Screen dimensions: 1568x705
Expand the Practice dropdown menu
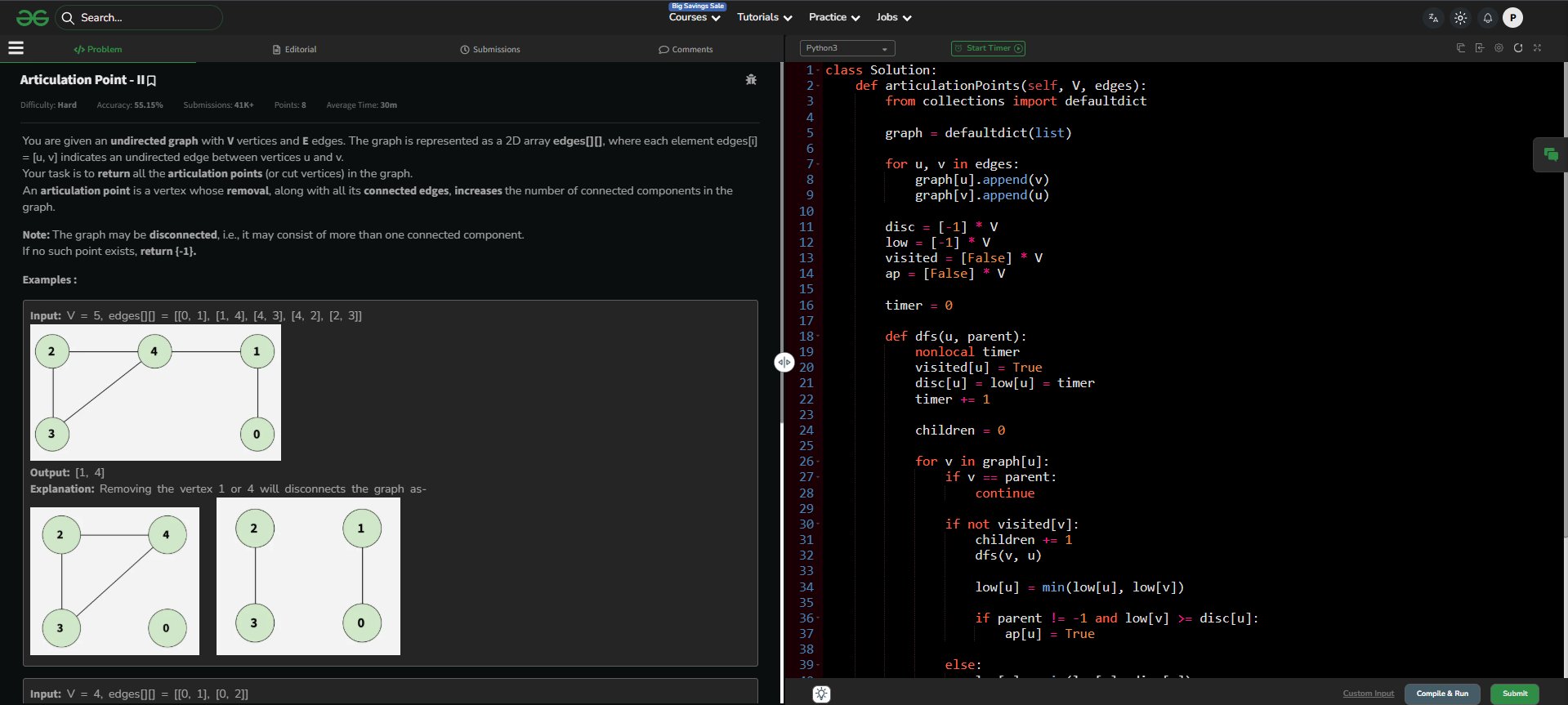[833, 17]
